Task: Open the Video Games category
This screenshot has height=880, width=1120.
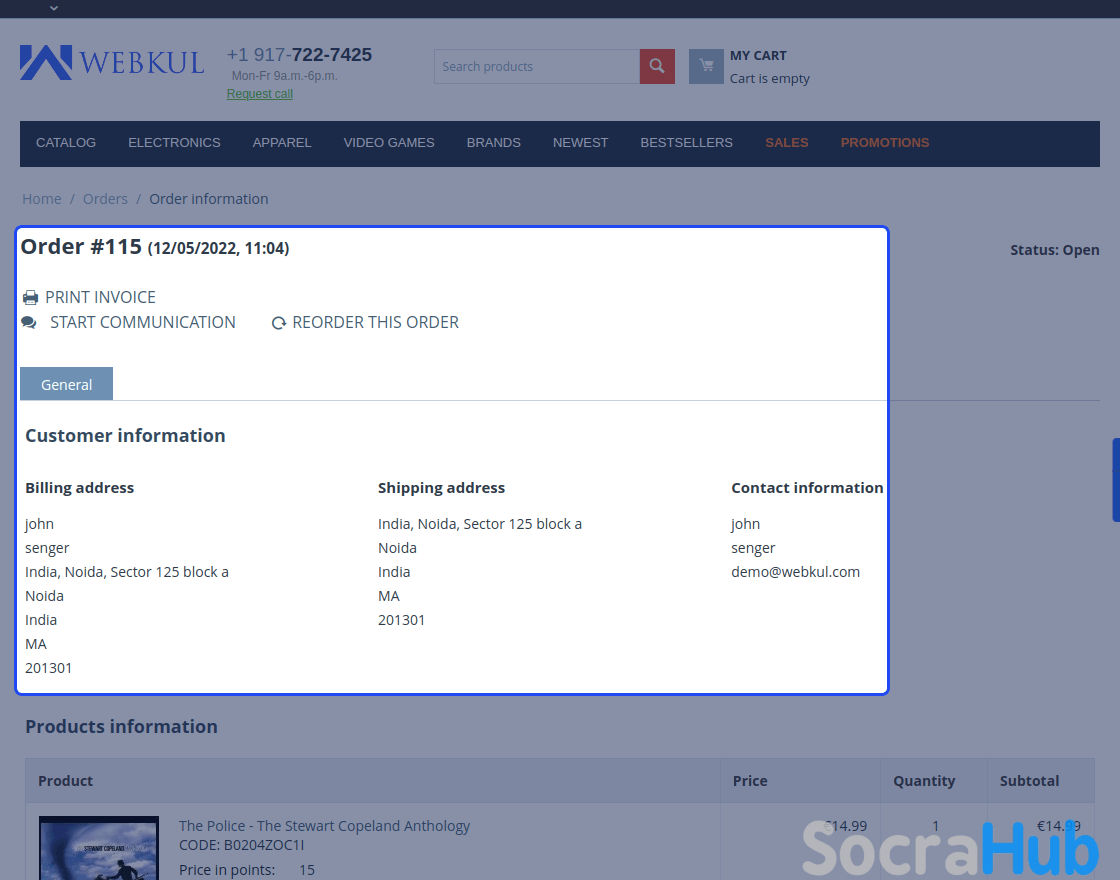Action: click(x=389, y=143)
